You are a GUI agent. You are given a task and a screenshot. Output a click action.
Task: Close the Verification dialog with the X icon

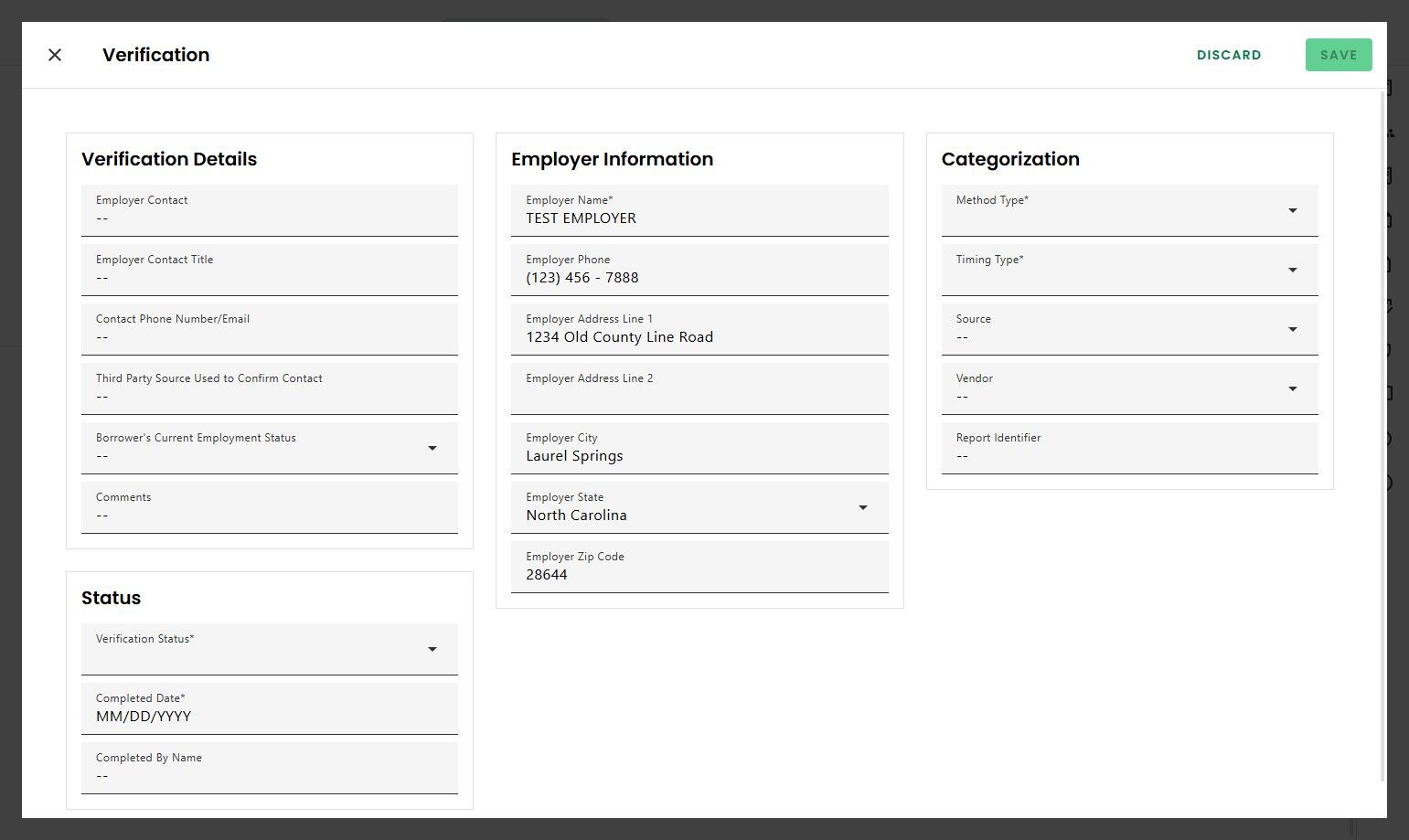pos(55,55)
